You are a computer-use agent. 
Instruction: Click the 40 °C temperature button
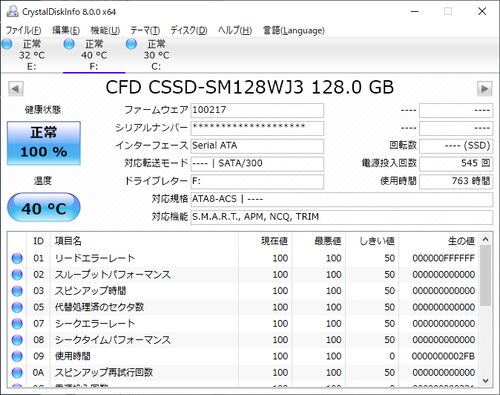tap(44, 208)
